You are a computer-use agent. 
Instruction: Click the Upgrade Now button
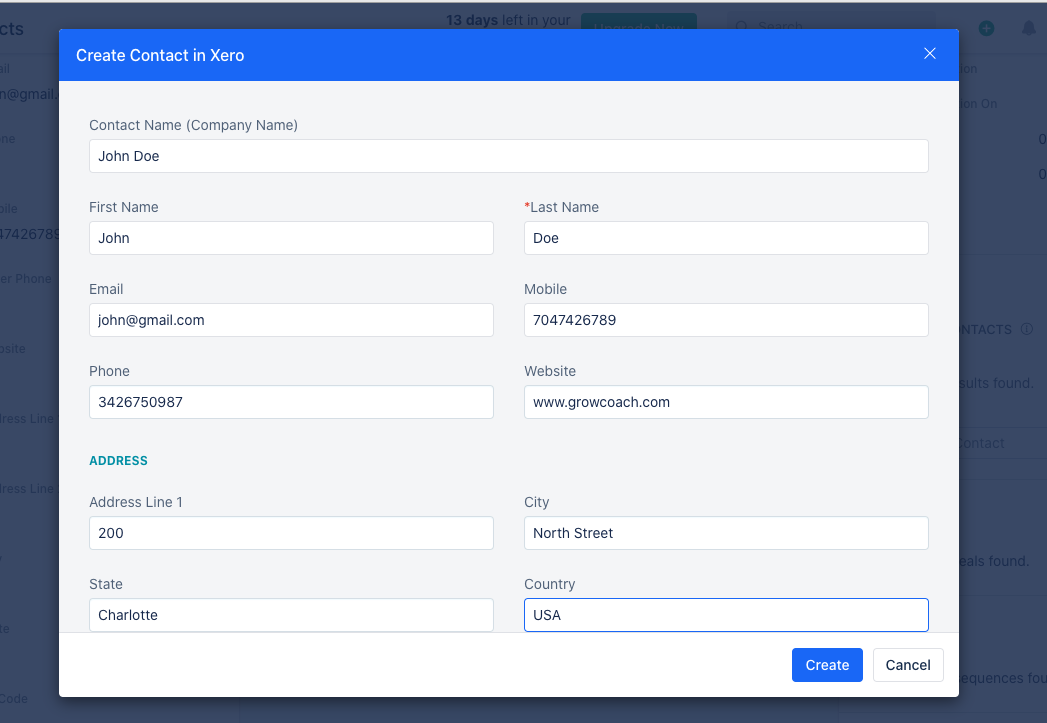638,21
